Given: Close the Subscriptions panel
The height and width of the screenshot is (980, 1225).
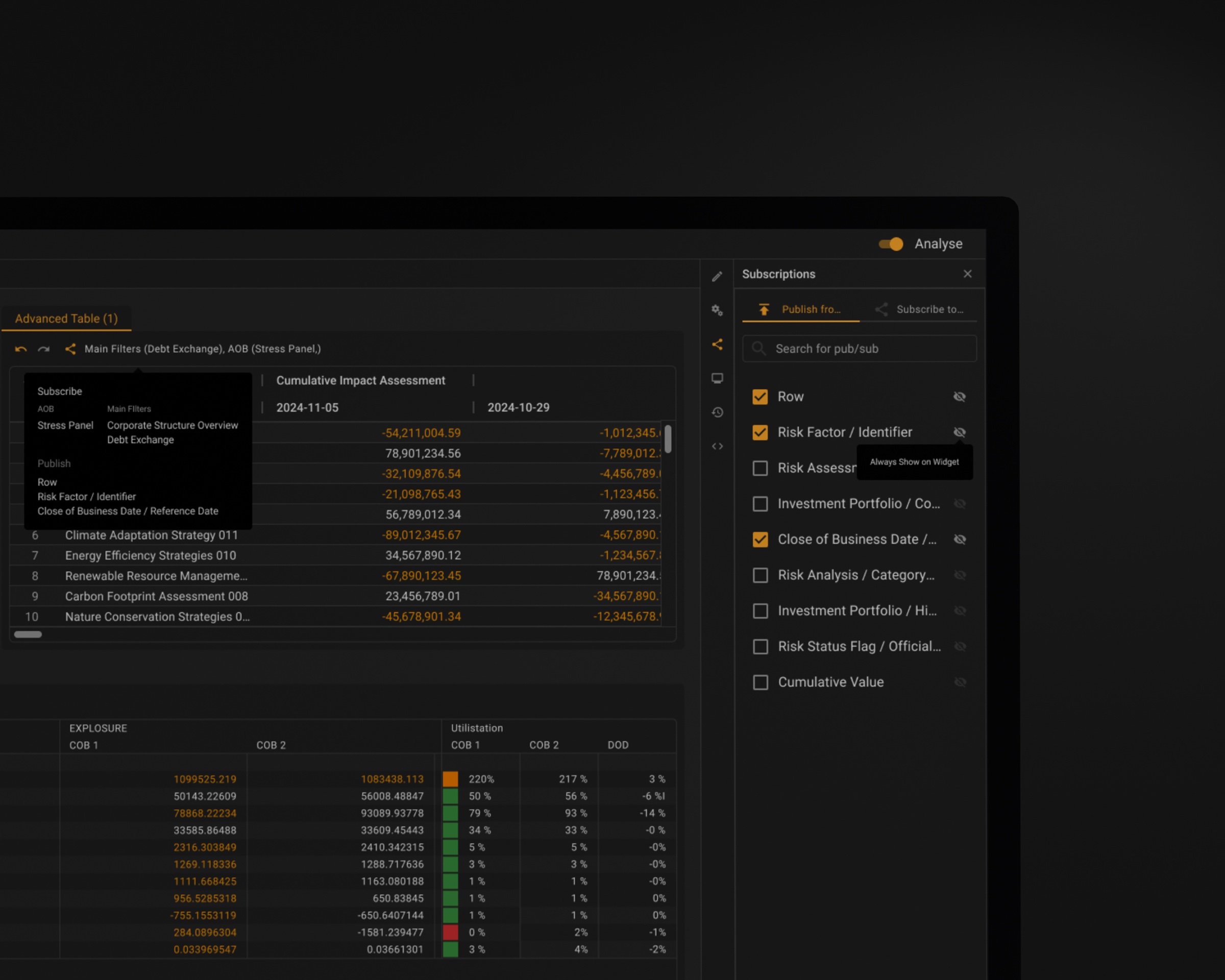Looking at the screenshot, I should pos(967,274).
